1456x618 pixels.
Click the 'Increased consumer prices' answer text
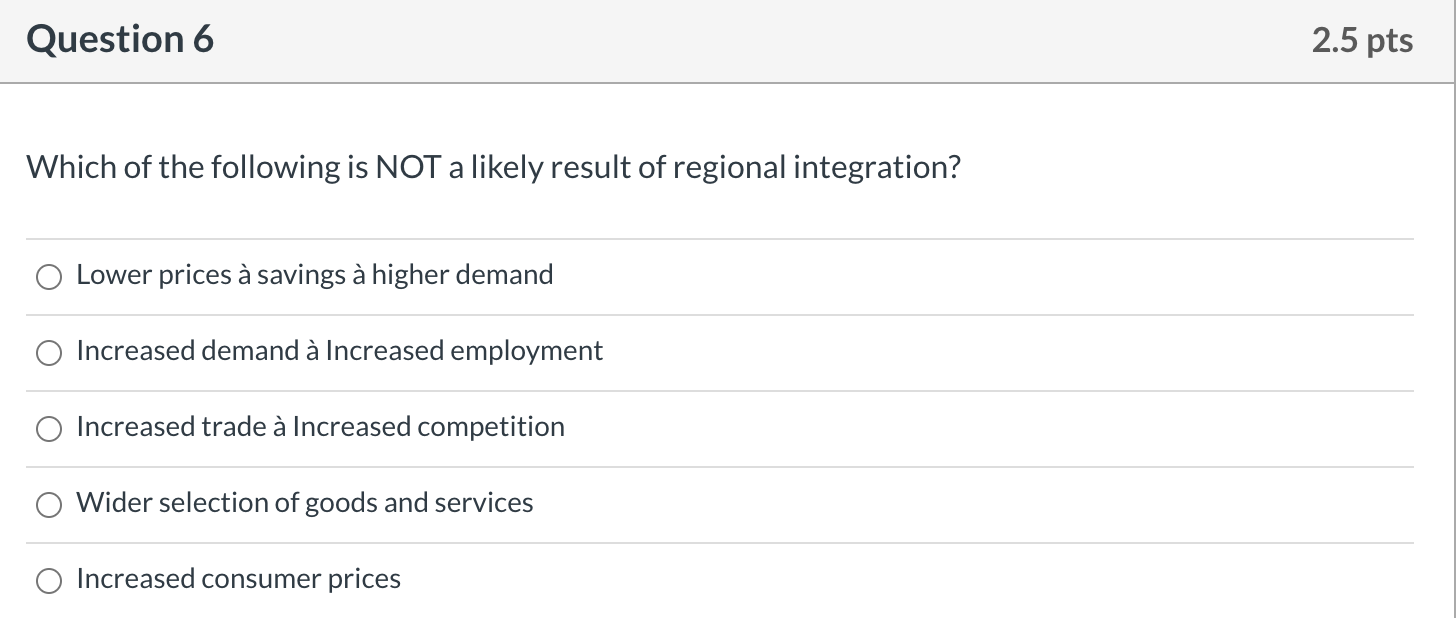[x=238, y=579]
